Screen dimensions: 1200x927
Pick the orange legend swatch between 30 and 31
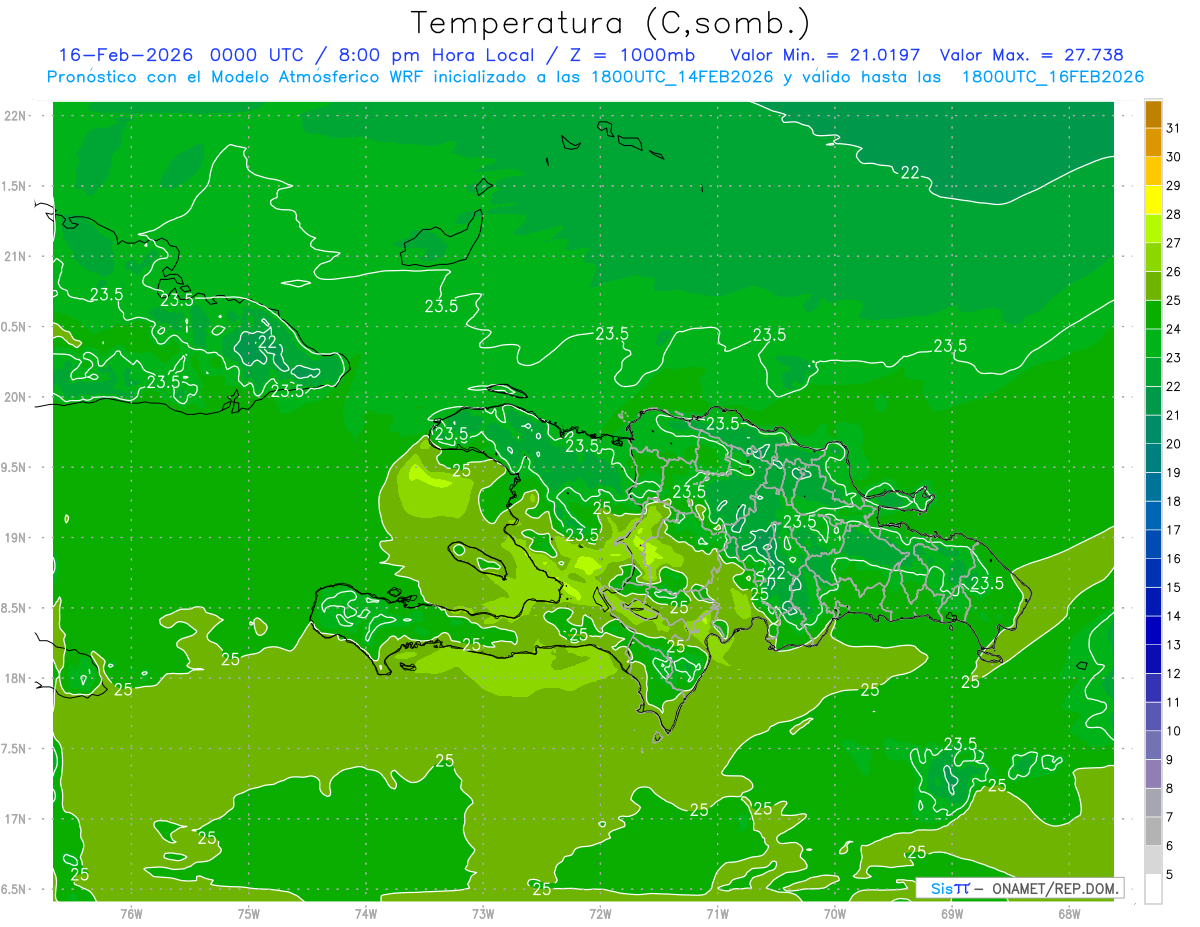click(1153, 142)
